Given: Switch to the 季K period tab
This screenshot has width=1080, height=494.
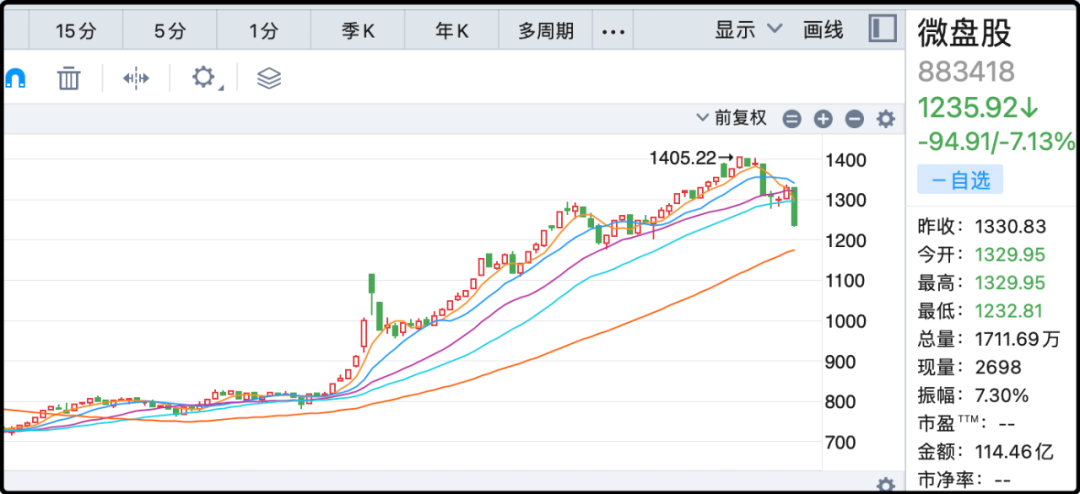Looking at the screenshot, I should (358, 31).
